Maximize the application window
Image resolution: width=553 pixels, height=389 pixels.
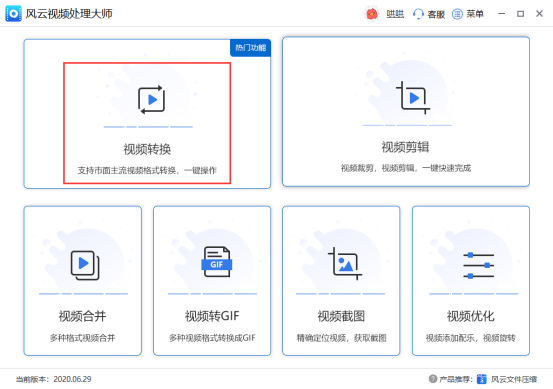(x=520, y=14)
